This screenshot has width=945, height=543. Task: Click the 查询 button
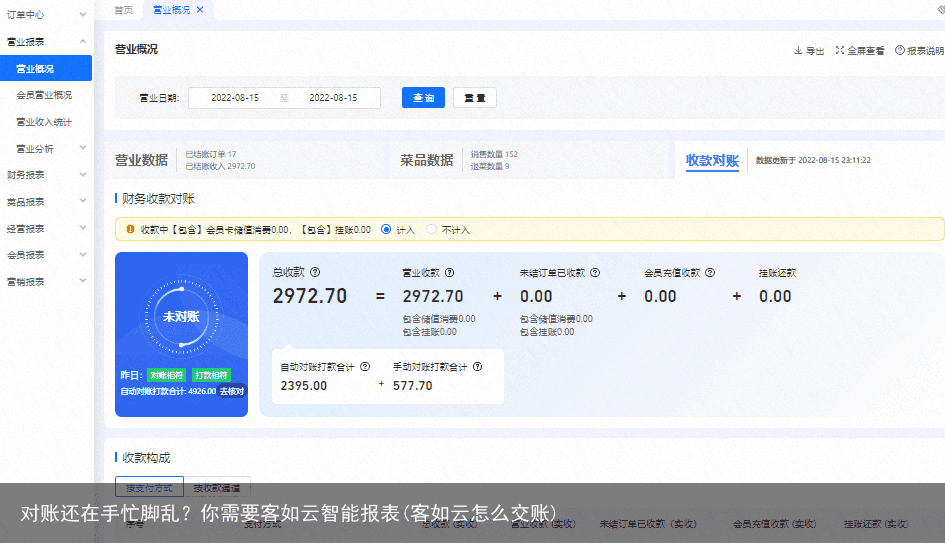point(423,98)
